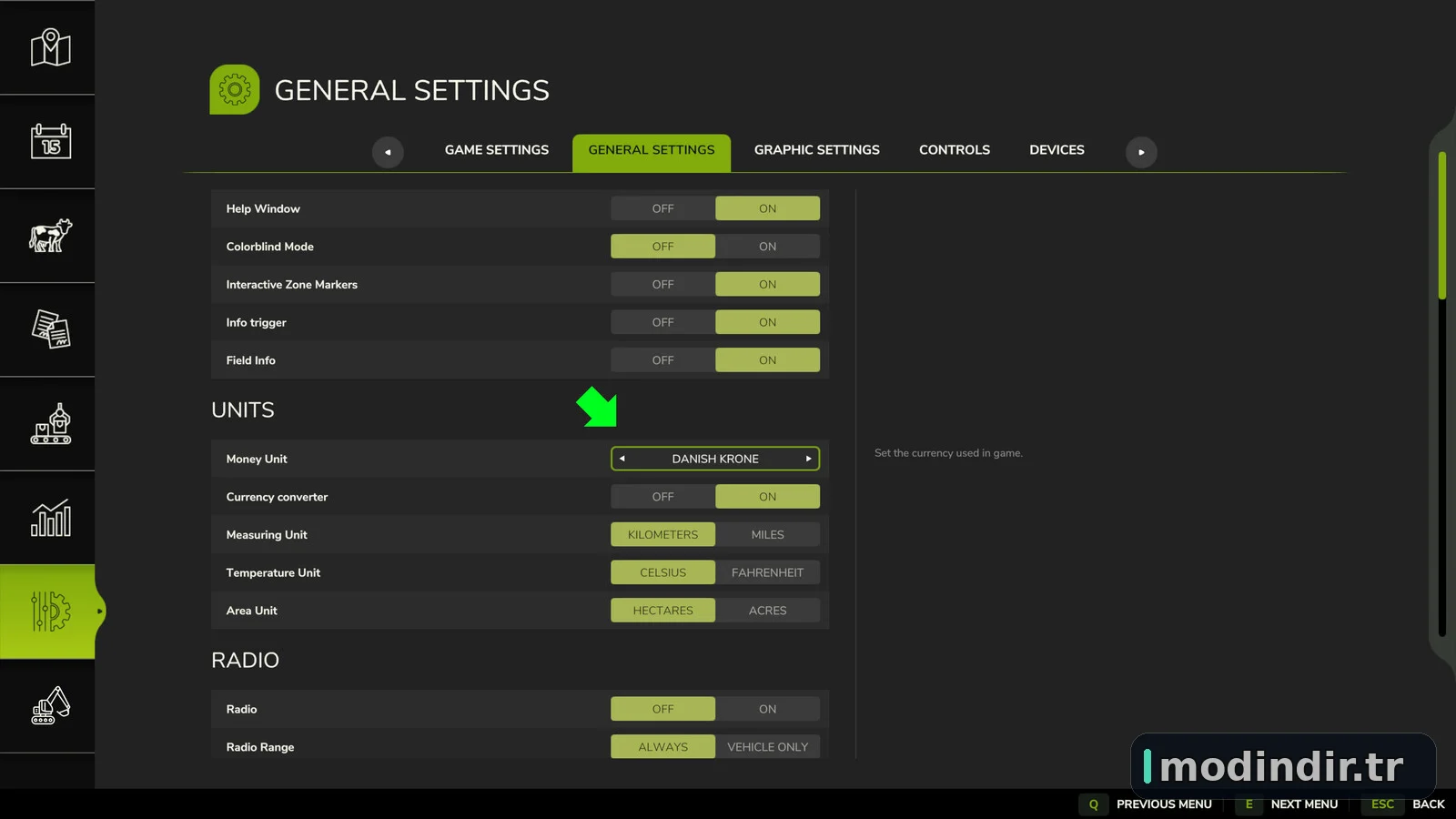Click the previous tab arrow button

click(x=388, y=152)
